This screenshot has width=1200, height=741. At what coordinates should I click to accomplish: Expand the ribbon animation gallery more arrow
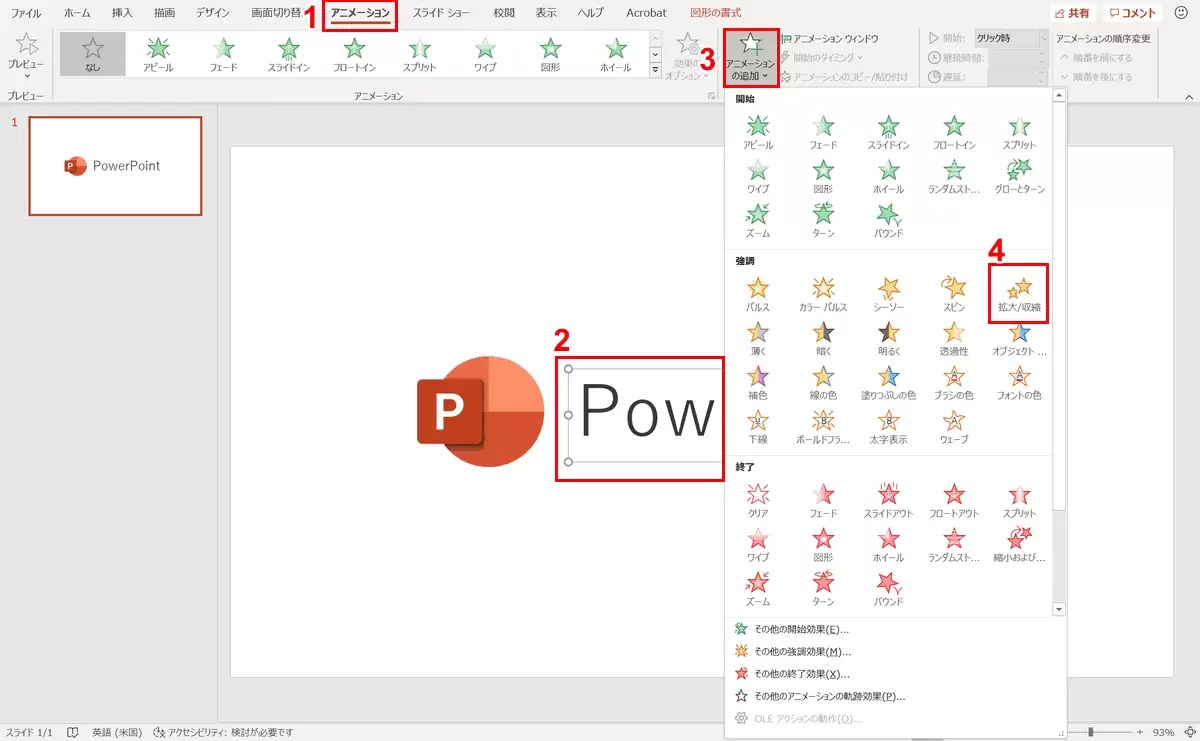pyautogui.click(x=656, y=70)
